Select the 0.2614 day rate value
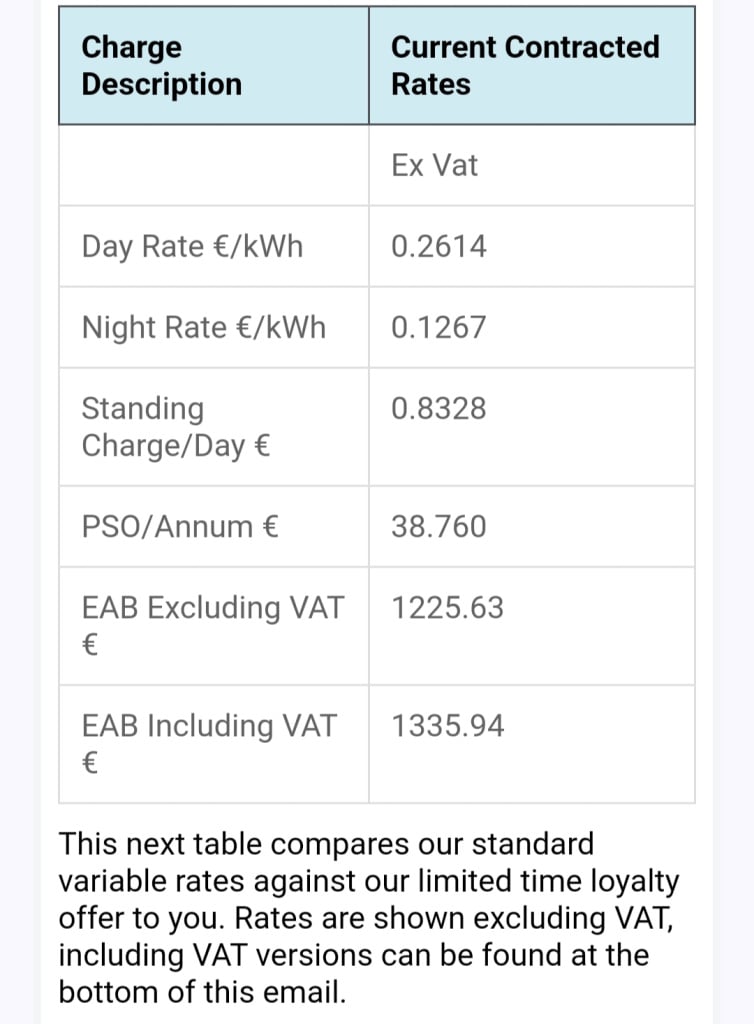 click(x=439, y=247)
